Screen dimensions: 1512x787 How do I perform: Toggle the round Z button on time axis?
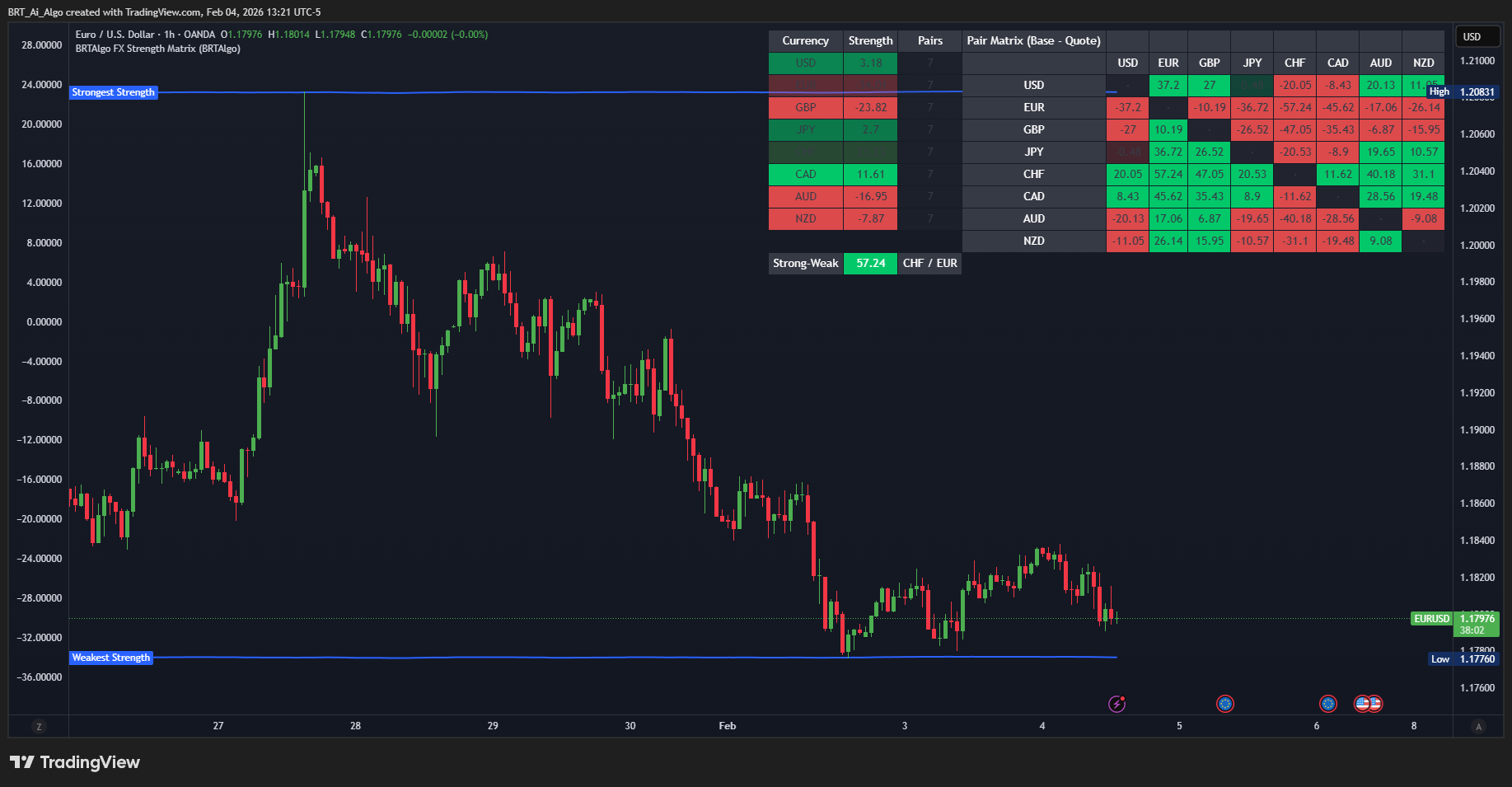[x=39, y=727]
